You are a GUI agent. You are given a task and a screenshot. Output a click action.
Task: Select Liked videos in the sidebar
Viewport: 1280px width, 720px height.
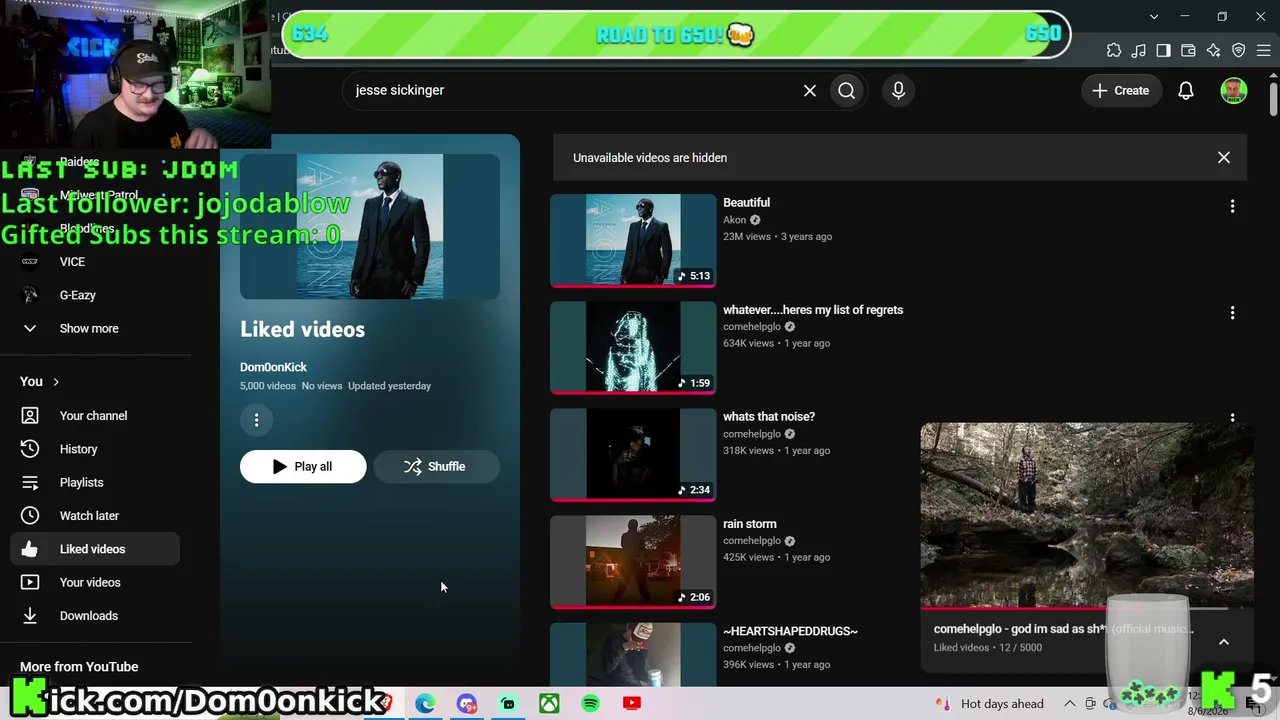coord(95,549)
